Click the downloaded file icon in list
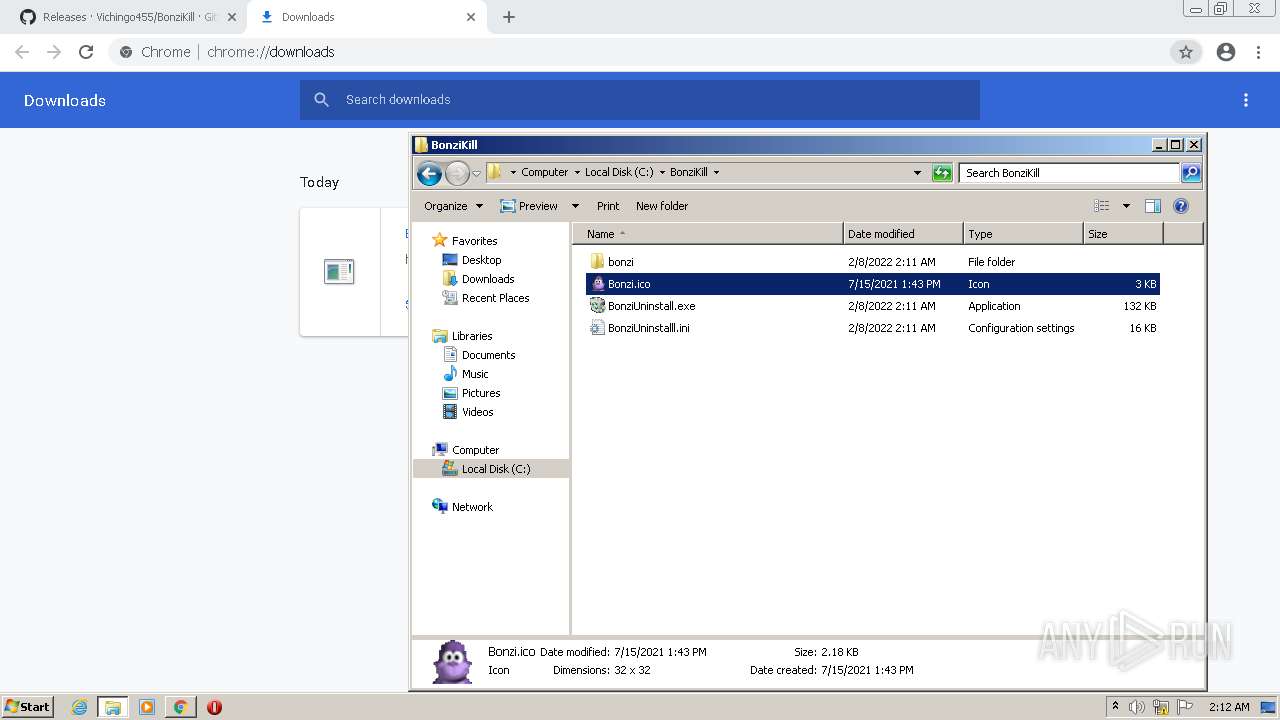 (339, 271)
